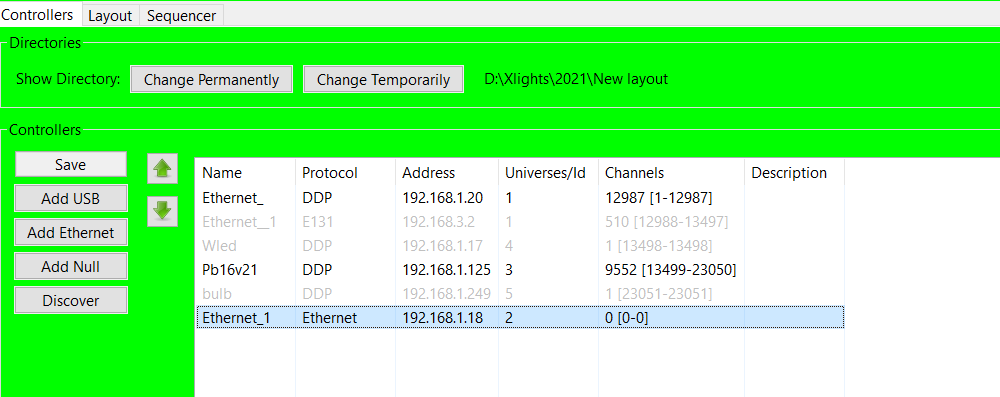
Task: Click universe id 2 in Ethernet_1 row
Action: 509,317
